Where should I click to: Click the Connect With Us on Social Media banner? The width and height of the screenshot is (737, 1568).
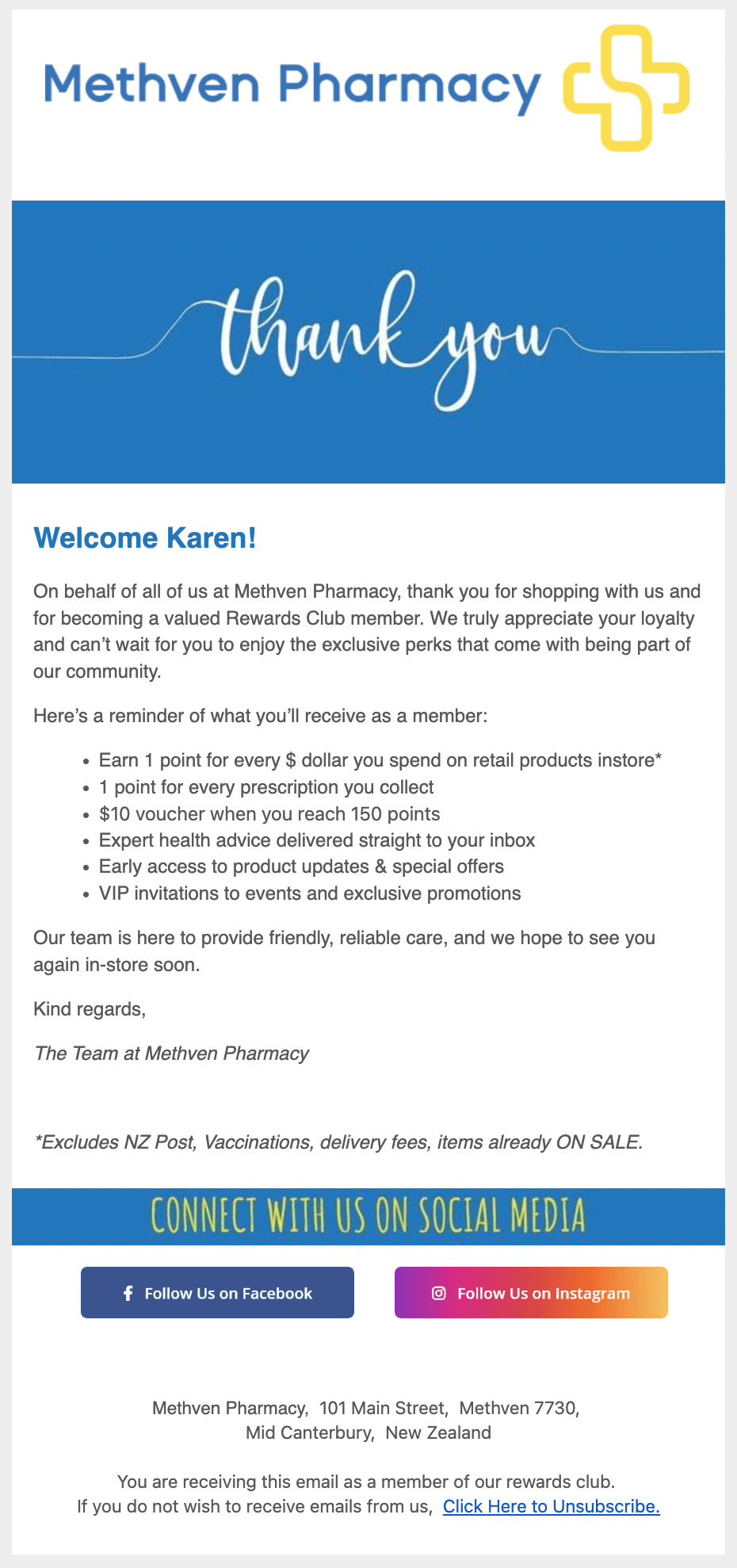point(368,1216)
